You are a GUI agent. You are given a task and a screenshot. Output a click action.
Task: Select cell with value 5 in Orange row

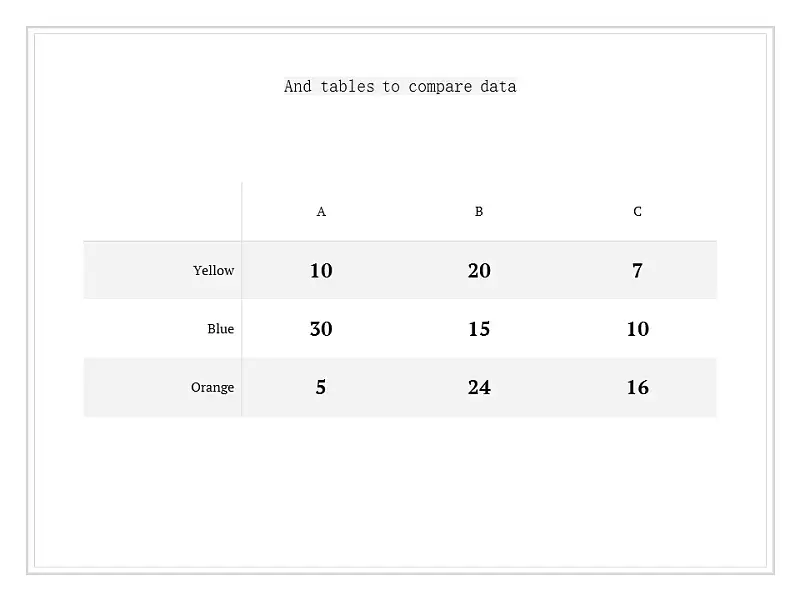pos(320,387)
